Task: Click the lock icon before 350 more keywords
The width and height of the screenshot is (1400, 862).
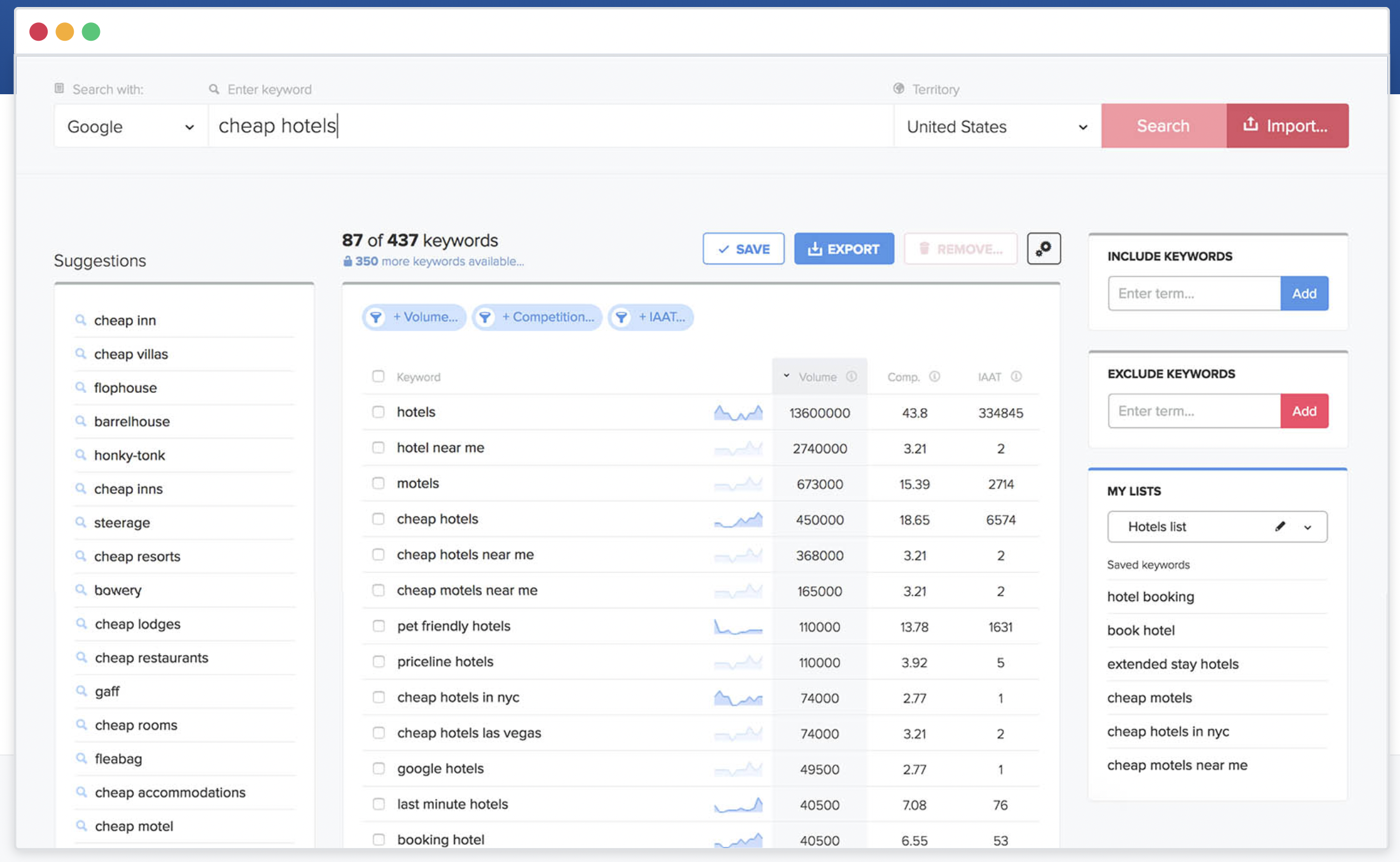Action: [347, 261]
